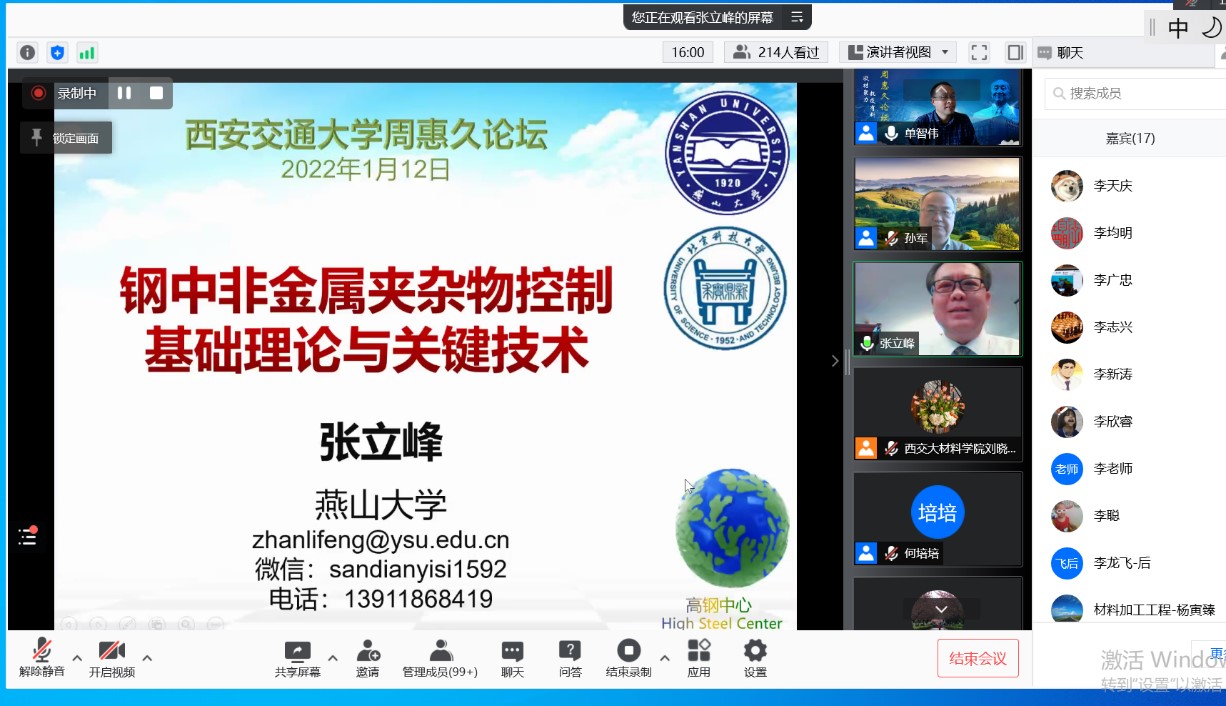Click the blue security shield icon
Image resolution: width=1226 pixels, height=706 pixels.
57,53
